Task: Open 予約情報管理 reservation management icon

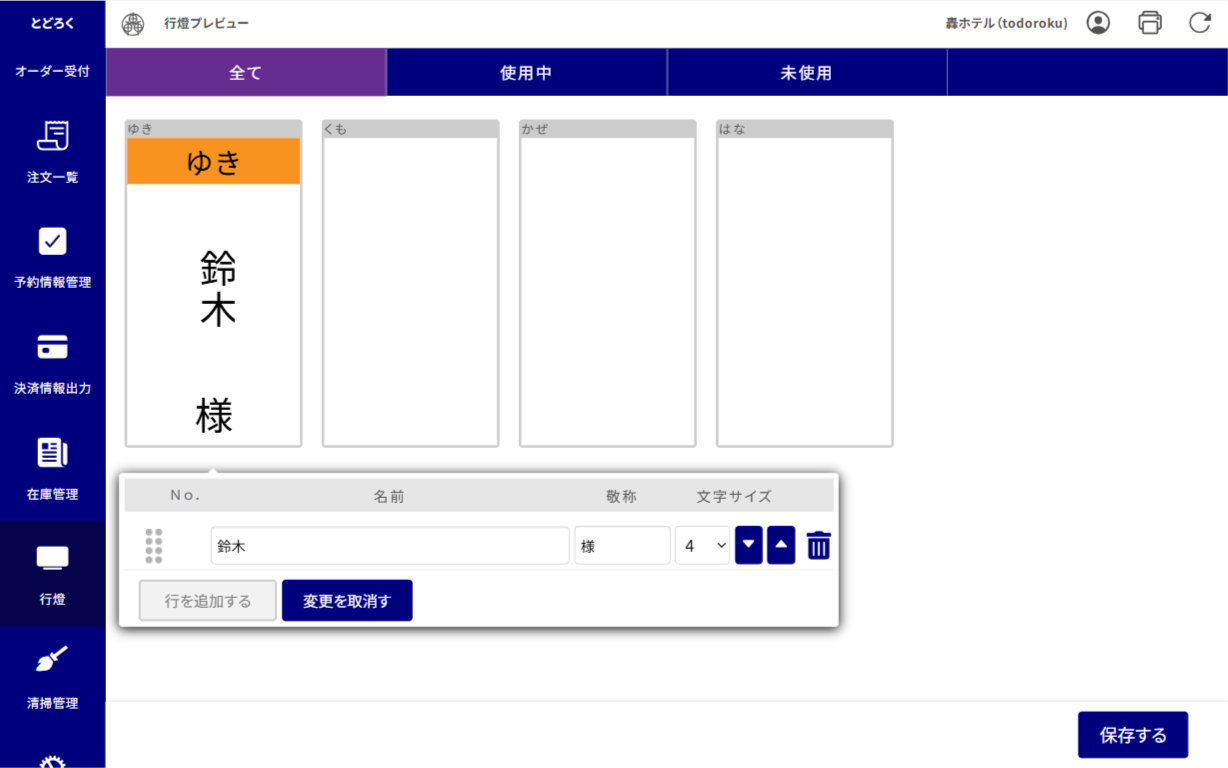Action: 52,242
